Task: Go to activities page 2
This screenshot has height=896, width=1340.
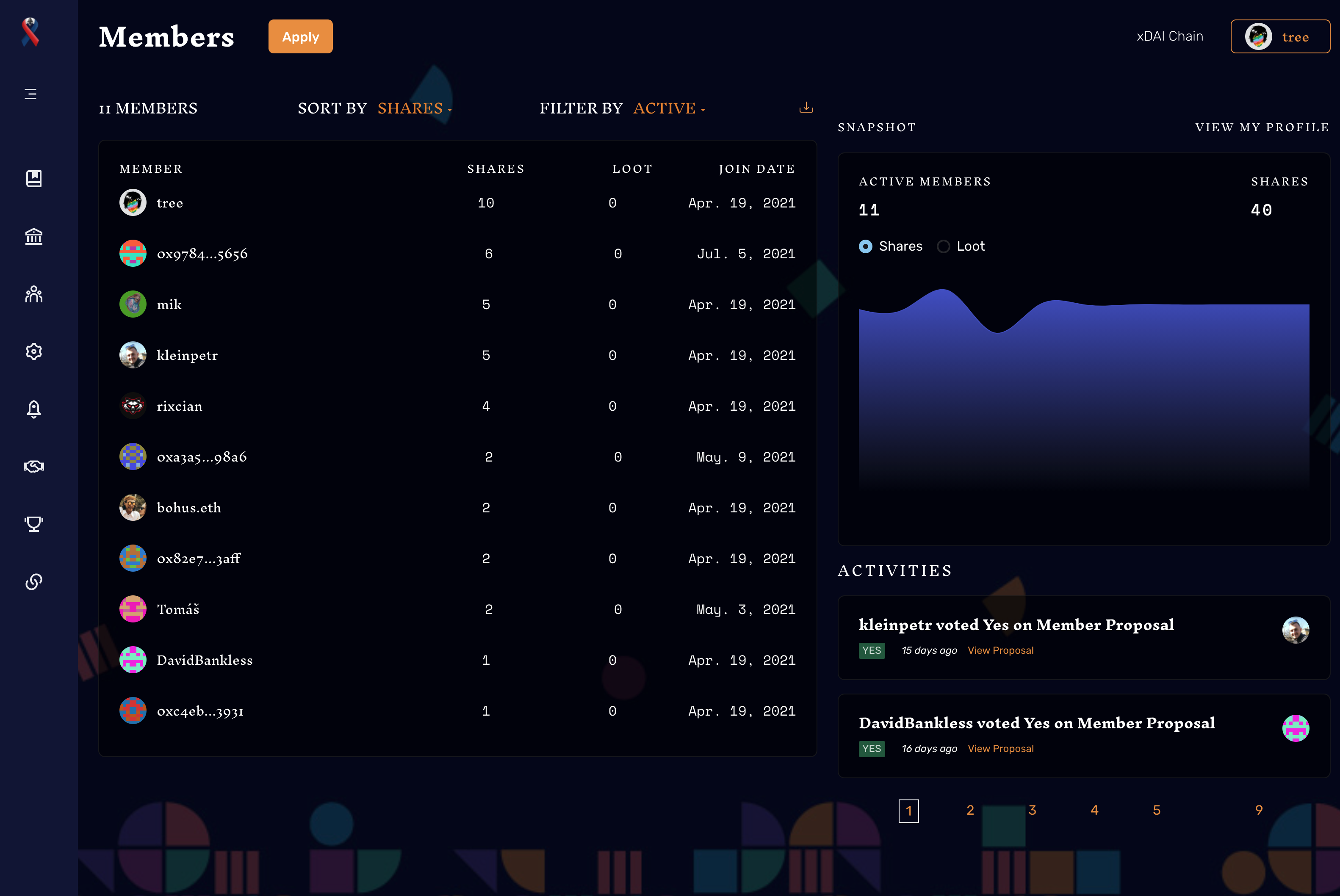Action: tap(970, 810)
